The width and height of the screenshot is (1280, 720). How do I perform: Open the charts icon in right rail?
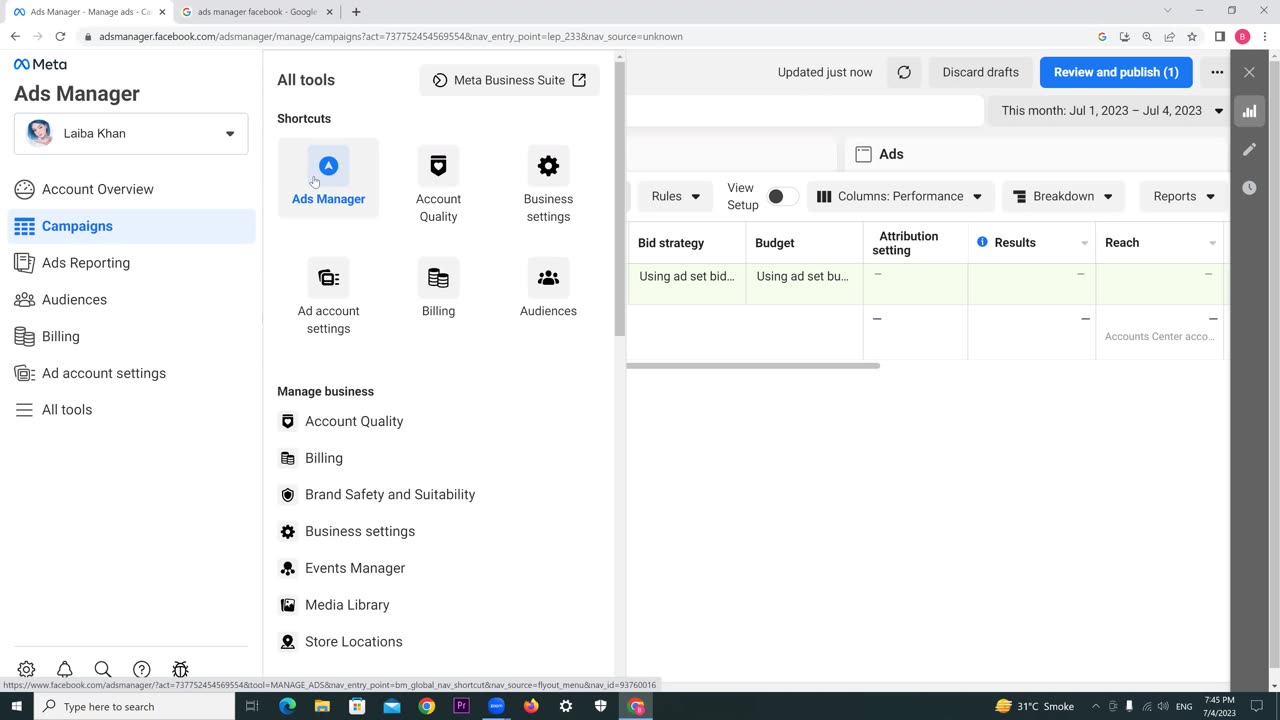tap(1249, 111)
